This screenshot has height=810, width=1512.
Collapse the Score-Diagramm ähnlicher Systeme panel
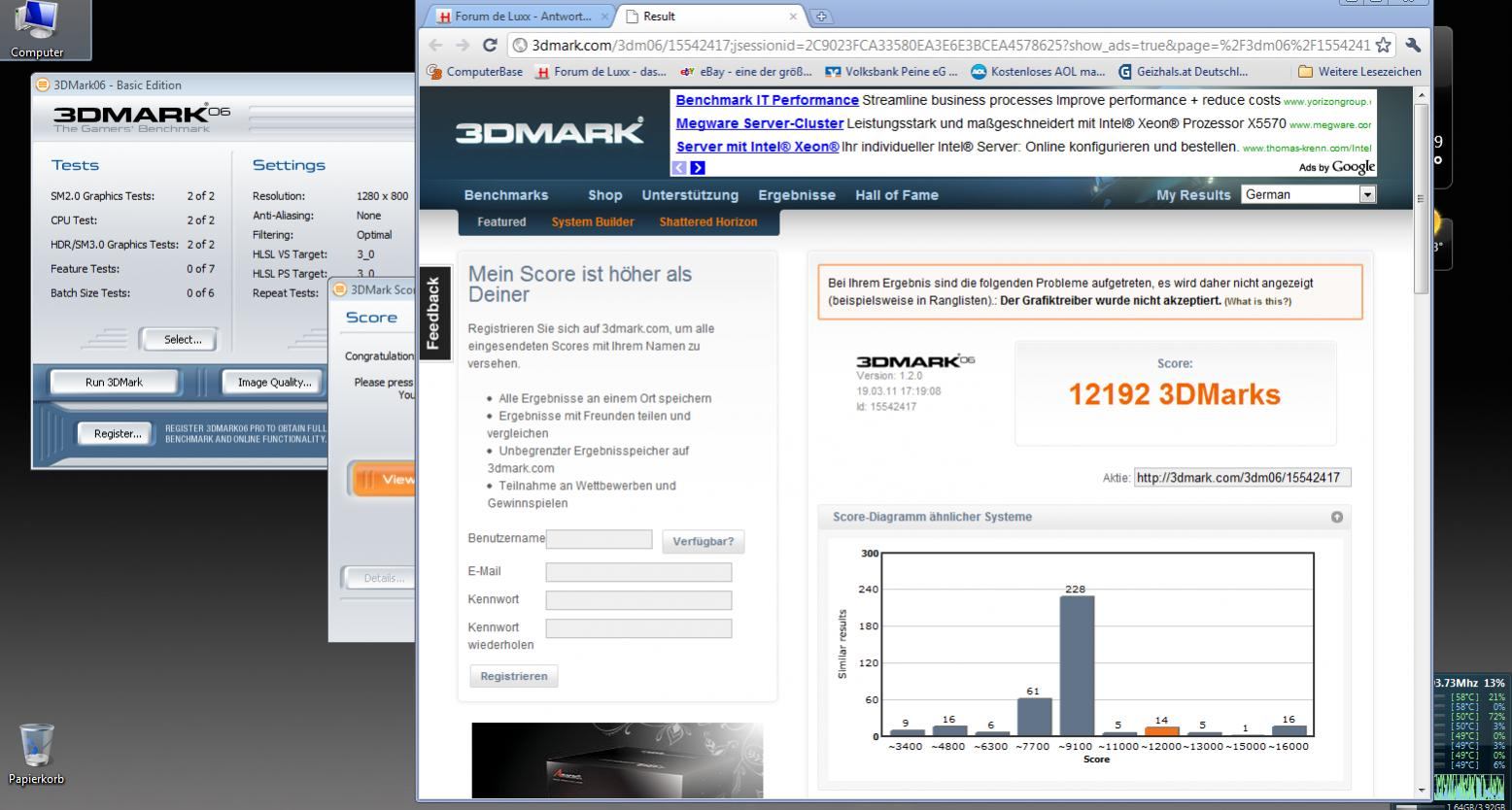point(1337,518)
